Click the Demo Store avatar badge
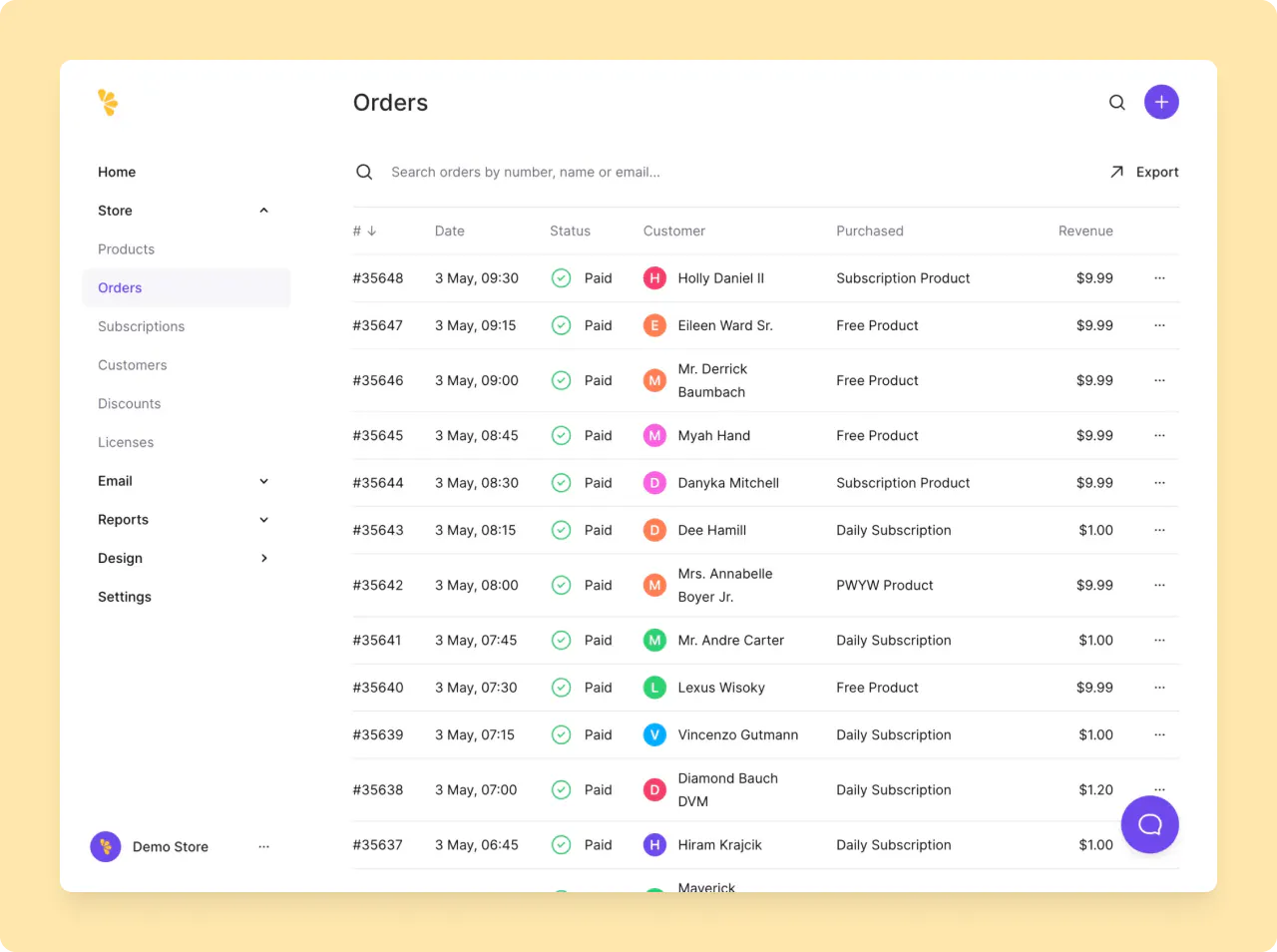The image size is (1277, 952). tap(105, 846)
